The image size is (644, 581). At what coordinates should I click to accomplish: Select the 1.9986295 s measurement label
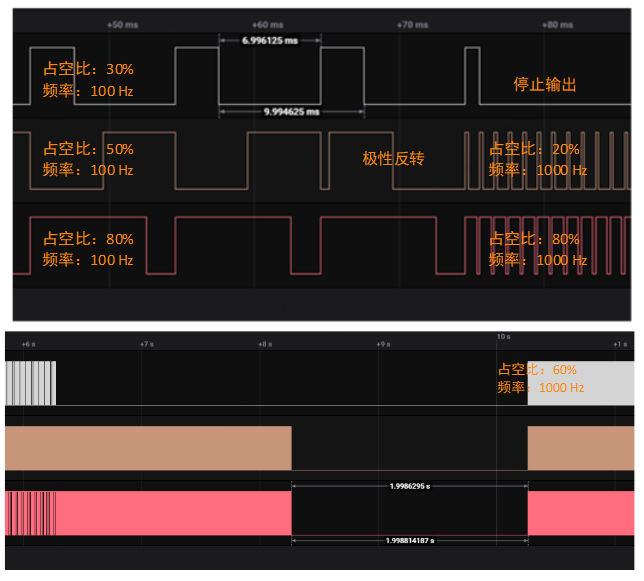tap(410, 486)
